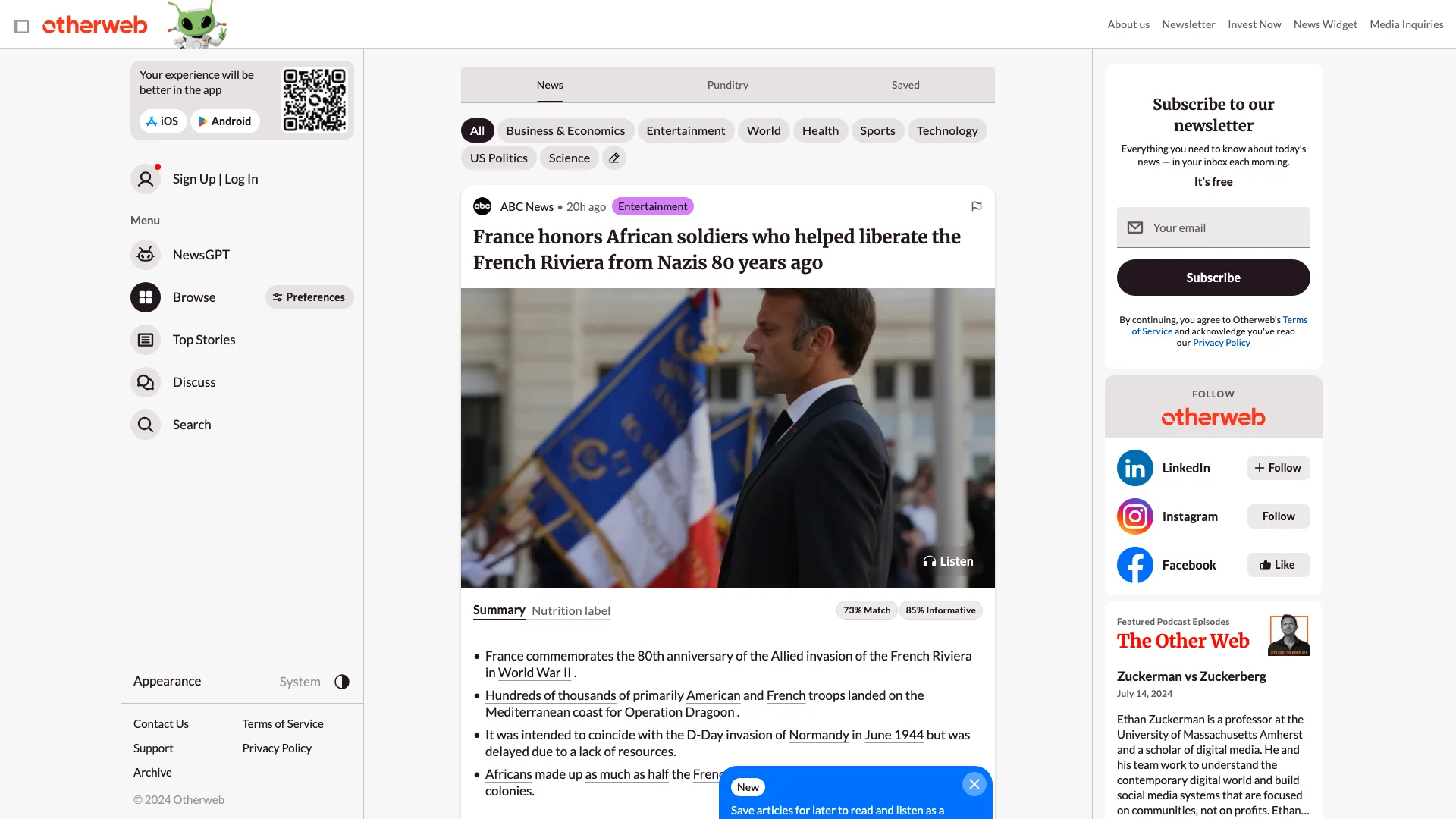Click the Search icon in sidebar

point(145,424)
